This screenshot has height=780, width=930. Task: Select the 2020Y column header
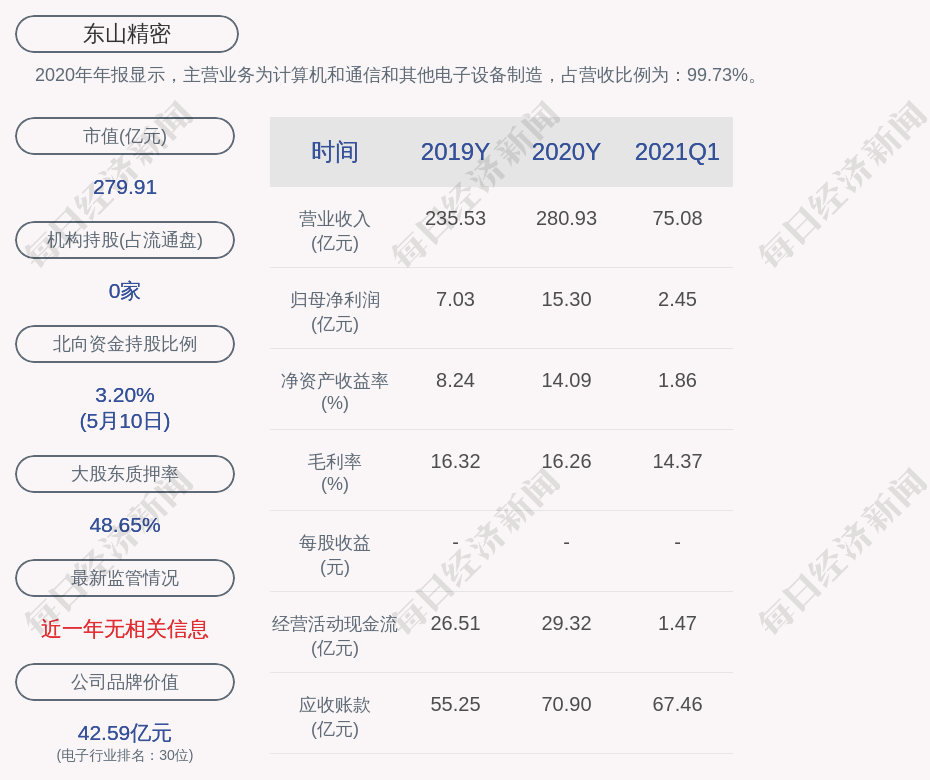(566, 152)
